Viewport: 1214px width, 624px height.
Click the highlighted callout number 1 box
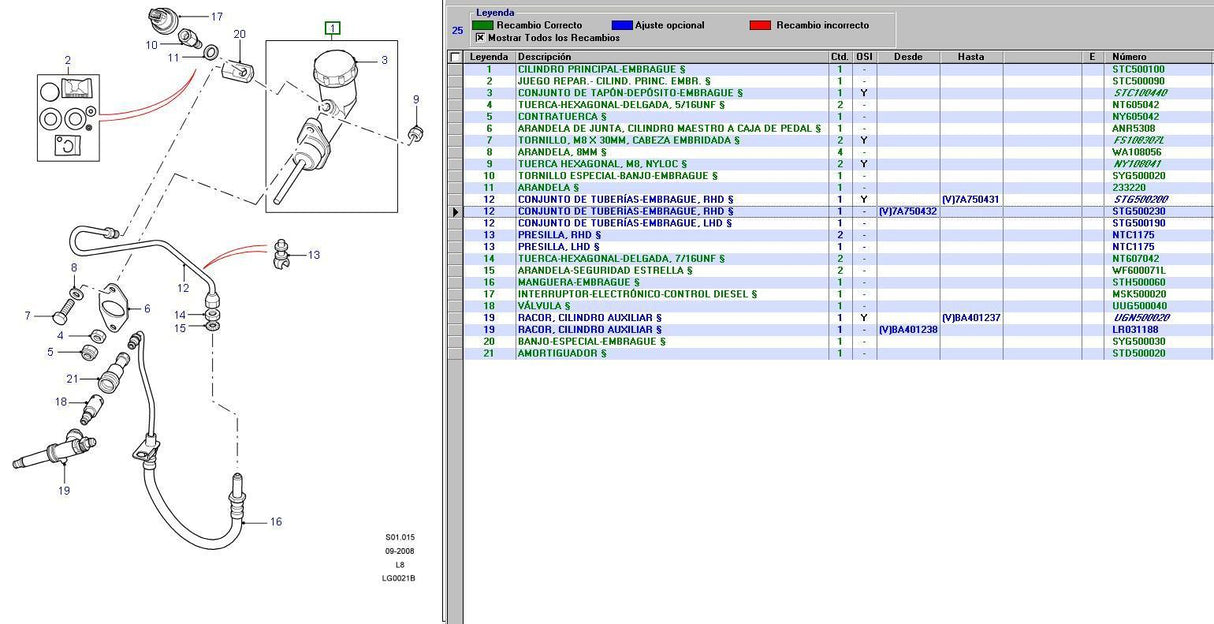(332, 29)
